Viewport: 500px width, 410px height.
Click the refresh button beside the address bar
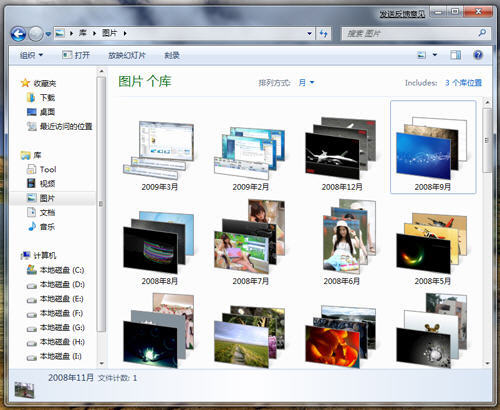[323, 33]
